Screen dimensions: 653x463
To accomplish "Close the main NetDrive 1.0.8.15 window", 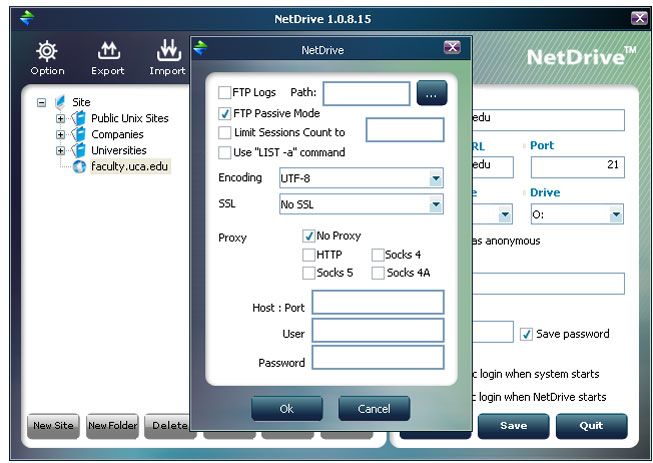I will (639, 18).
